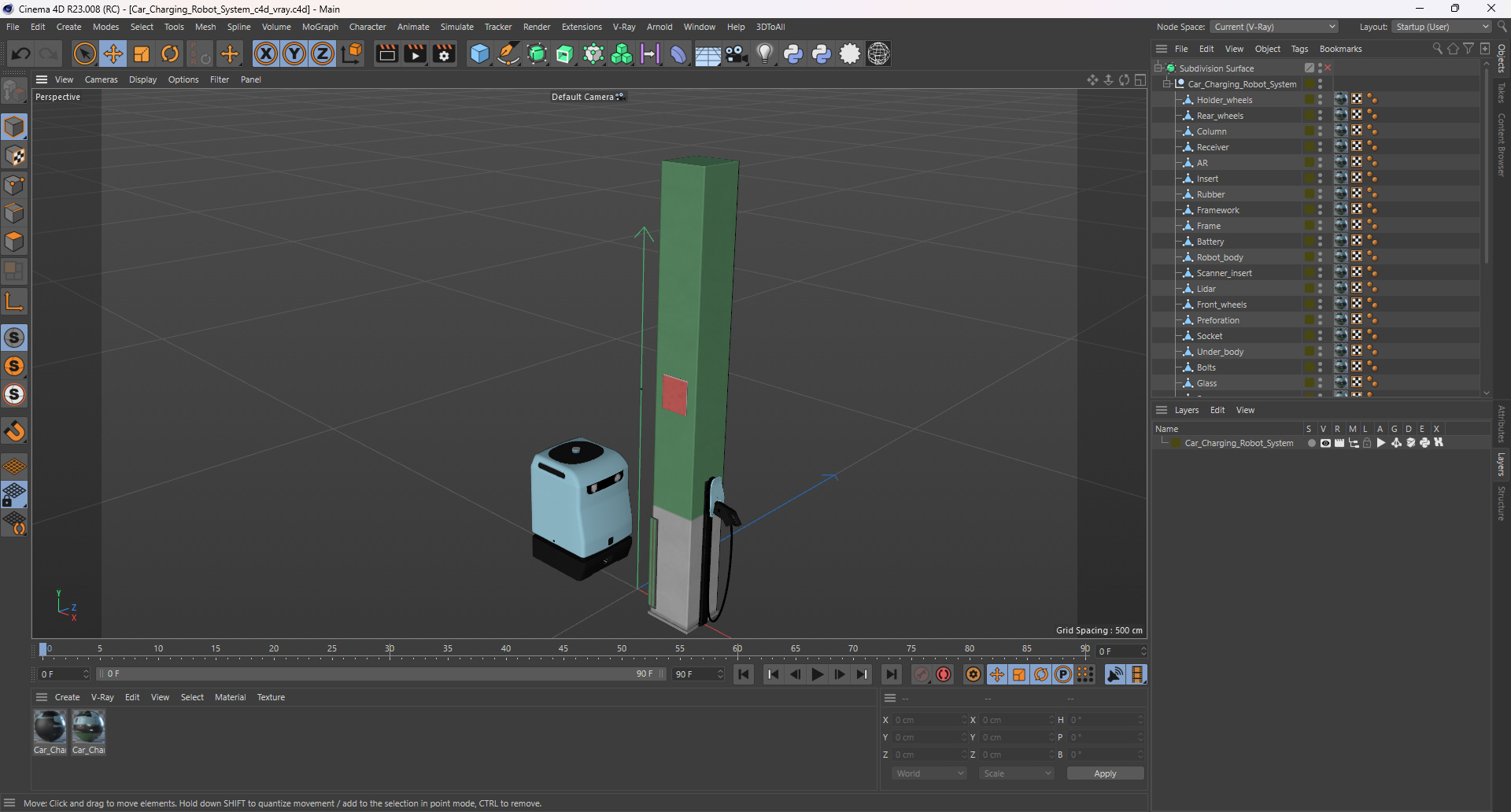Add a Floor environment object

coord(707,54)
